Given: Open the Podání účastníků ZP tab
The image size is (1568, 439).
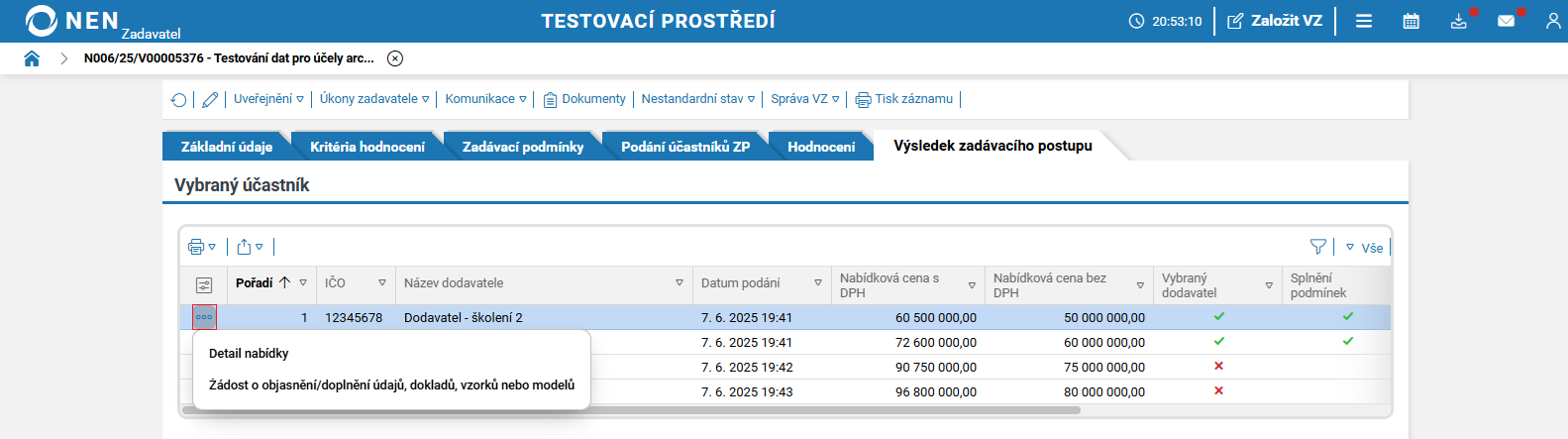Looking at the screenshot, I should (685, 147).
